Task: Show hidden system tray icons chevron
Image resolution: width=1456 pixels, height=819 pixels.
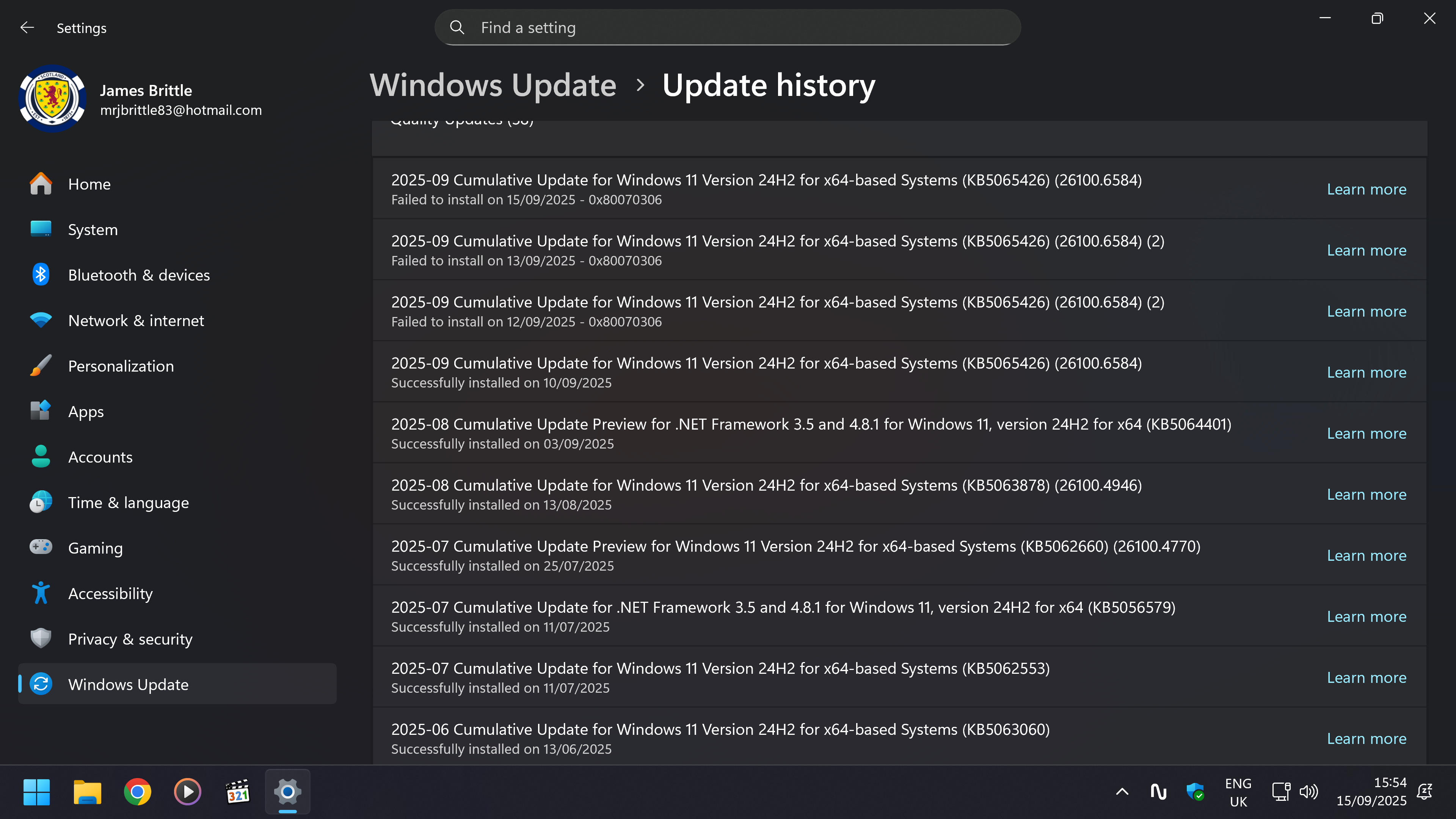Action: tap(1122, 792)
